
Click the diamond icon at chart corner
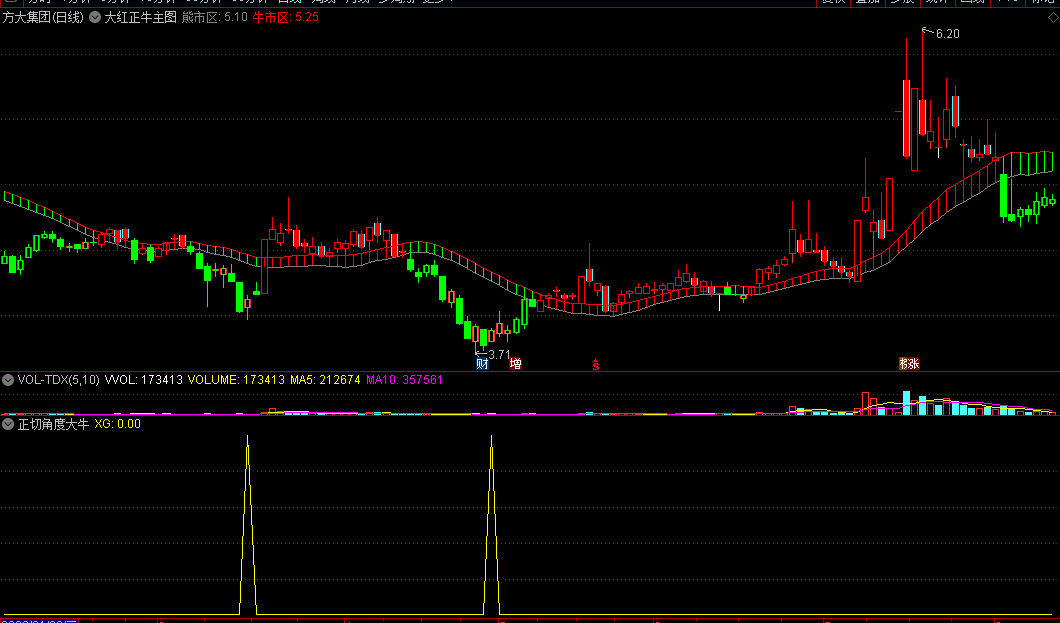click(x=1053, y=18)
